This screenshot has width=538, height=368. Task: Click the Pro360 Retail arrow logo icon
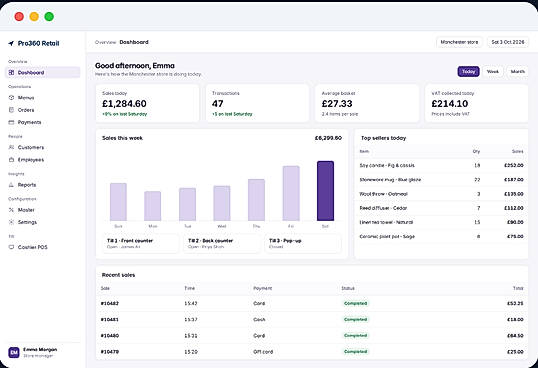[11, 43]
